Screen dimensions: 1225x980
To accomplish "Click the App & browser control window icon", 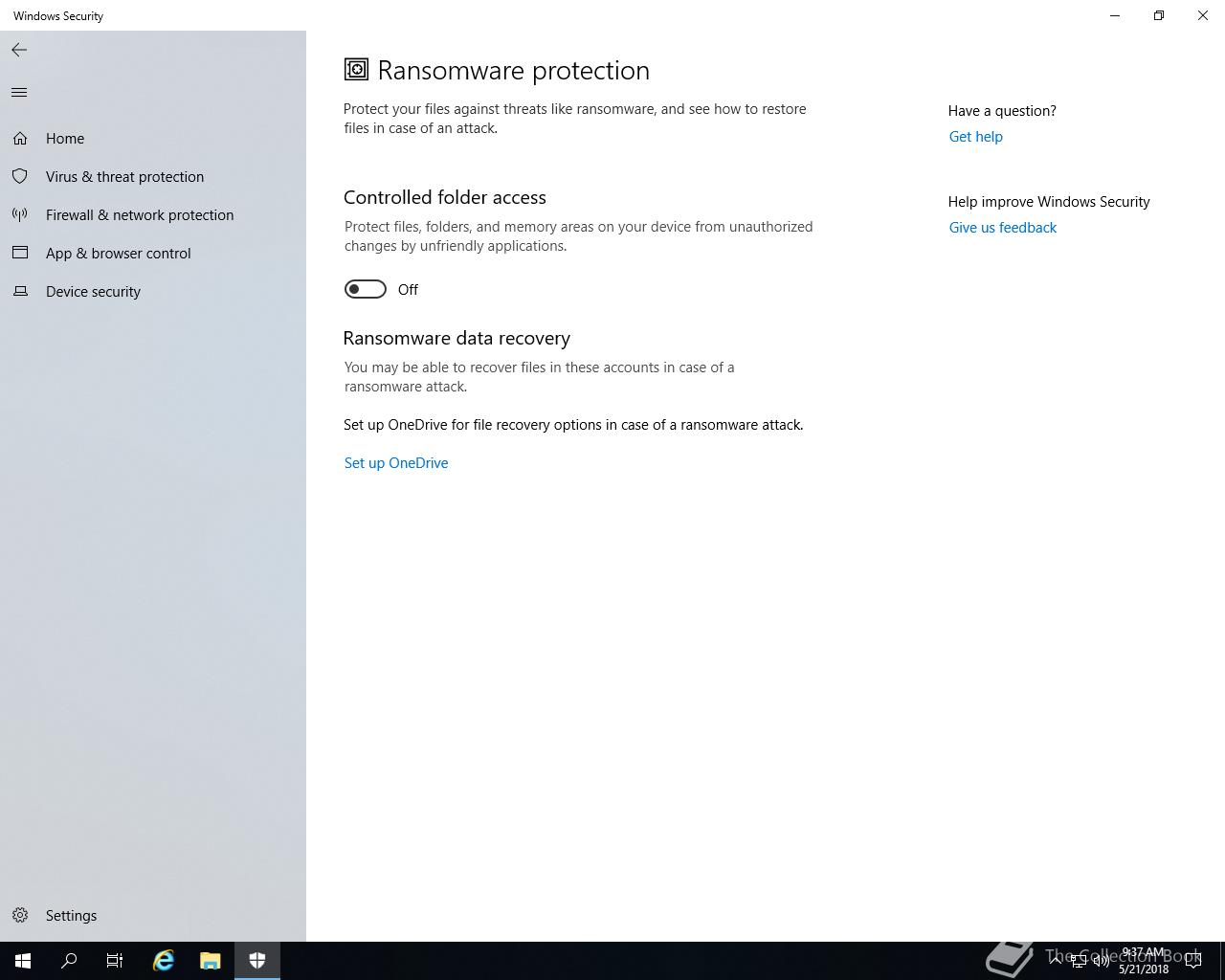I will pyautogui.click(x=20, y=254).
